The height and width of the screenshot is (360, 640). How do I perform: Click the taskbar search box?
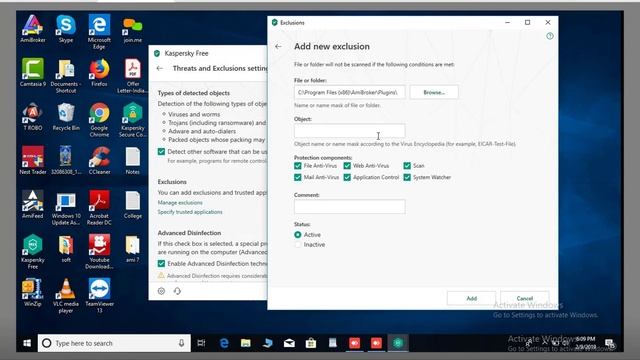(114, 343)
